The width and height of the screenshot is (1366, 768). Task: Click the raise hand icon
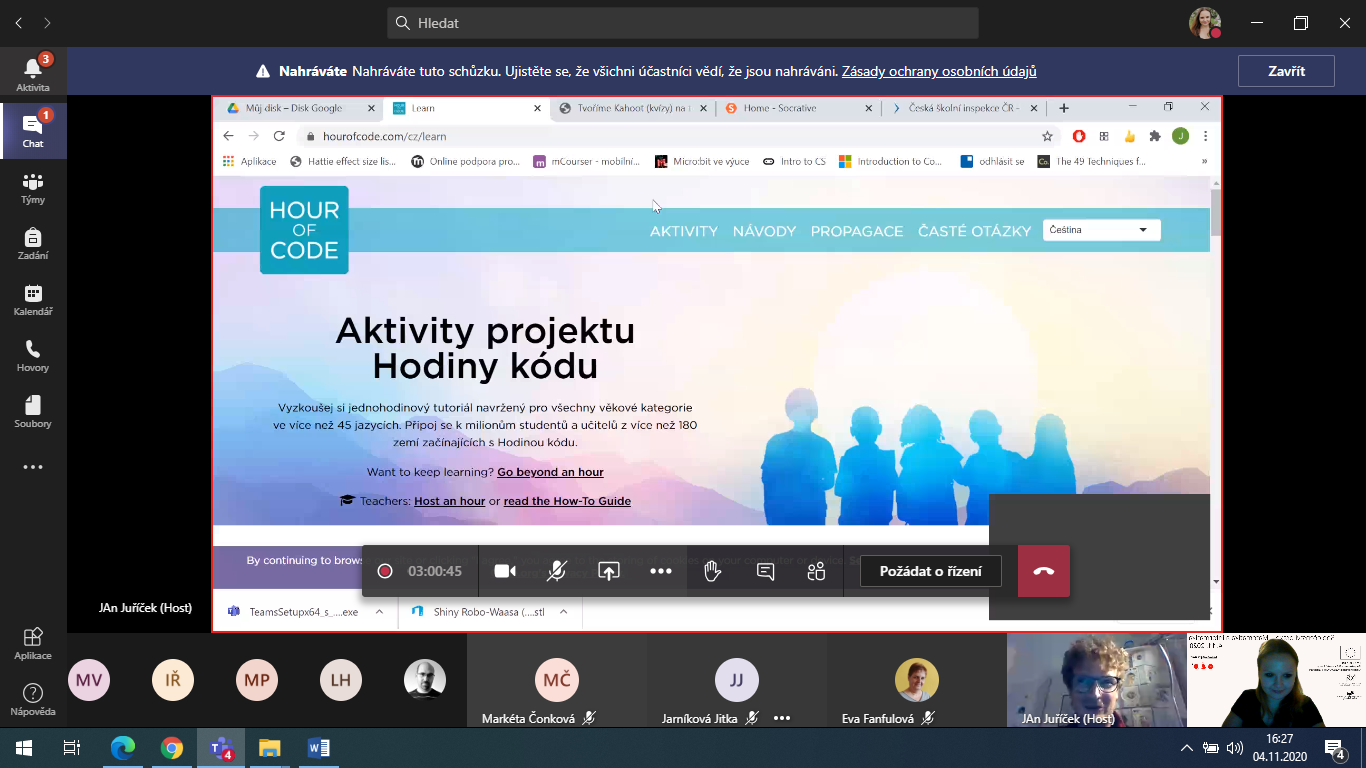712,571
